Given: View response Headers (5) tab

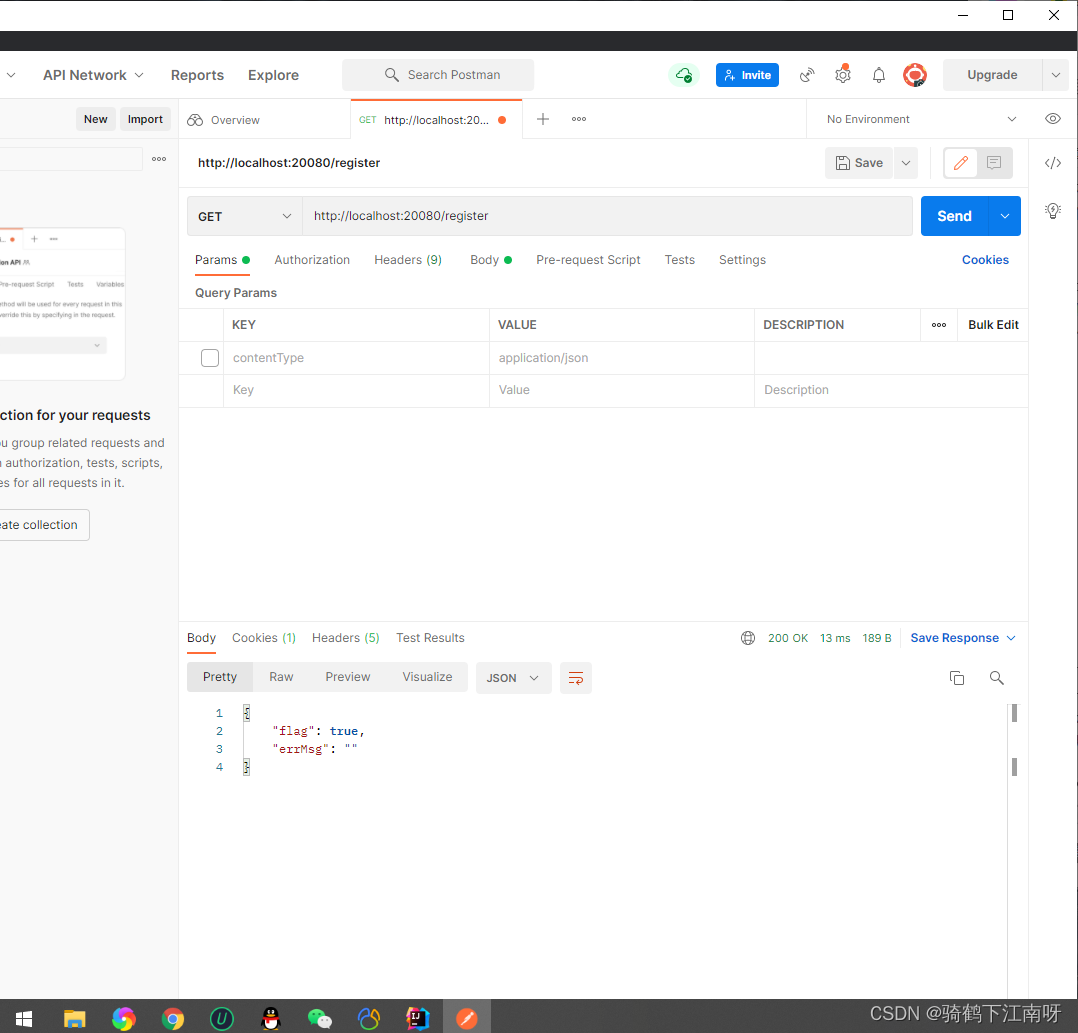Looking at the screenshot, I should (x=345, y=638).
